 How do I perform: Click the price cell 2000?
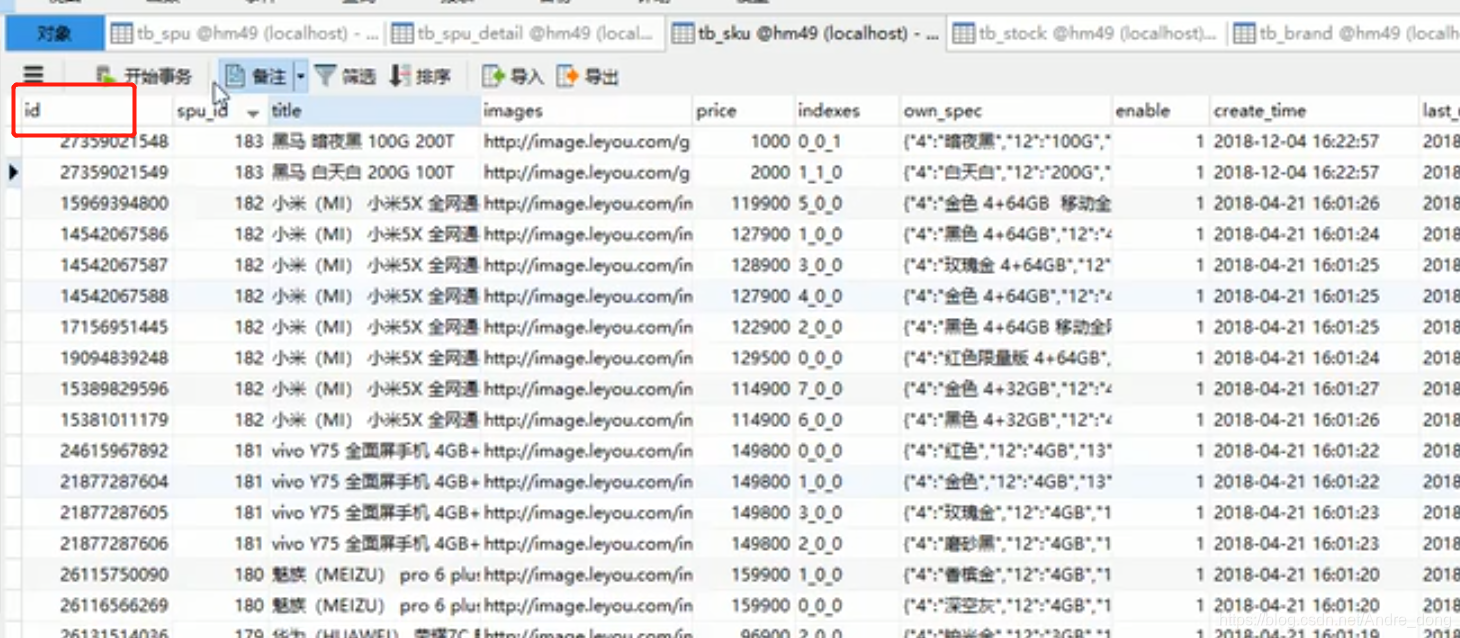(743, 172)
